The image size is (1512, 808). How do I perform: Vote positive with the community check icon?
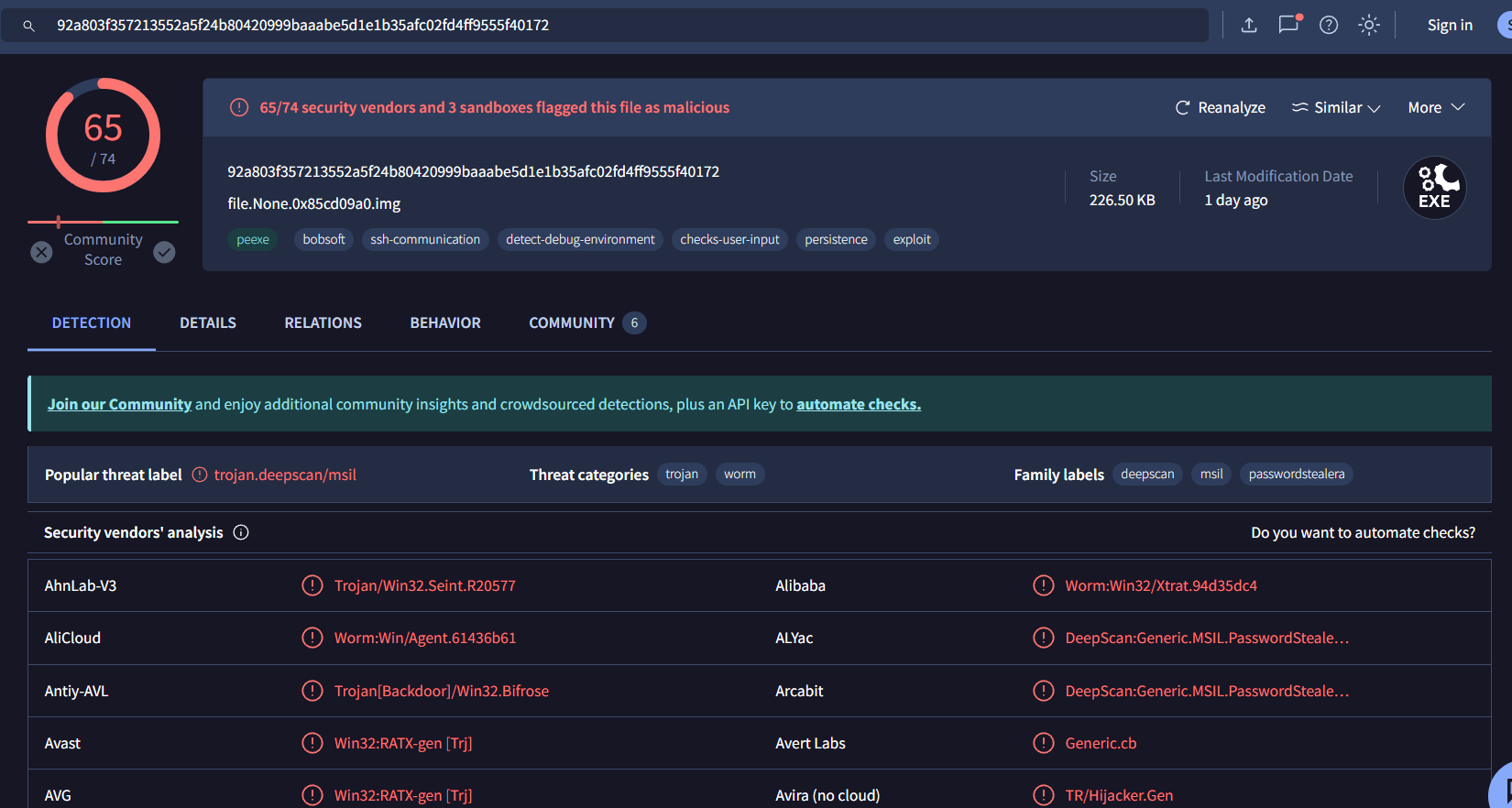(x=164, y=252)
